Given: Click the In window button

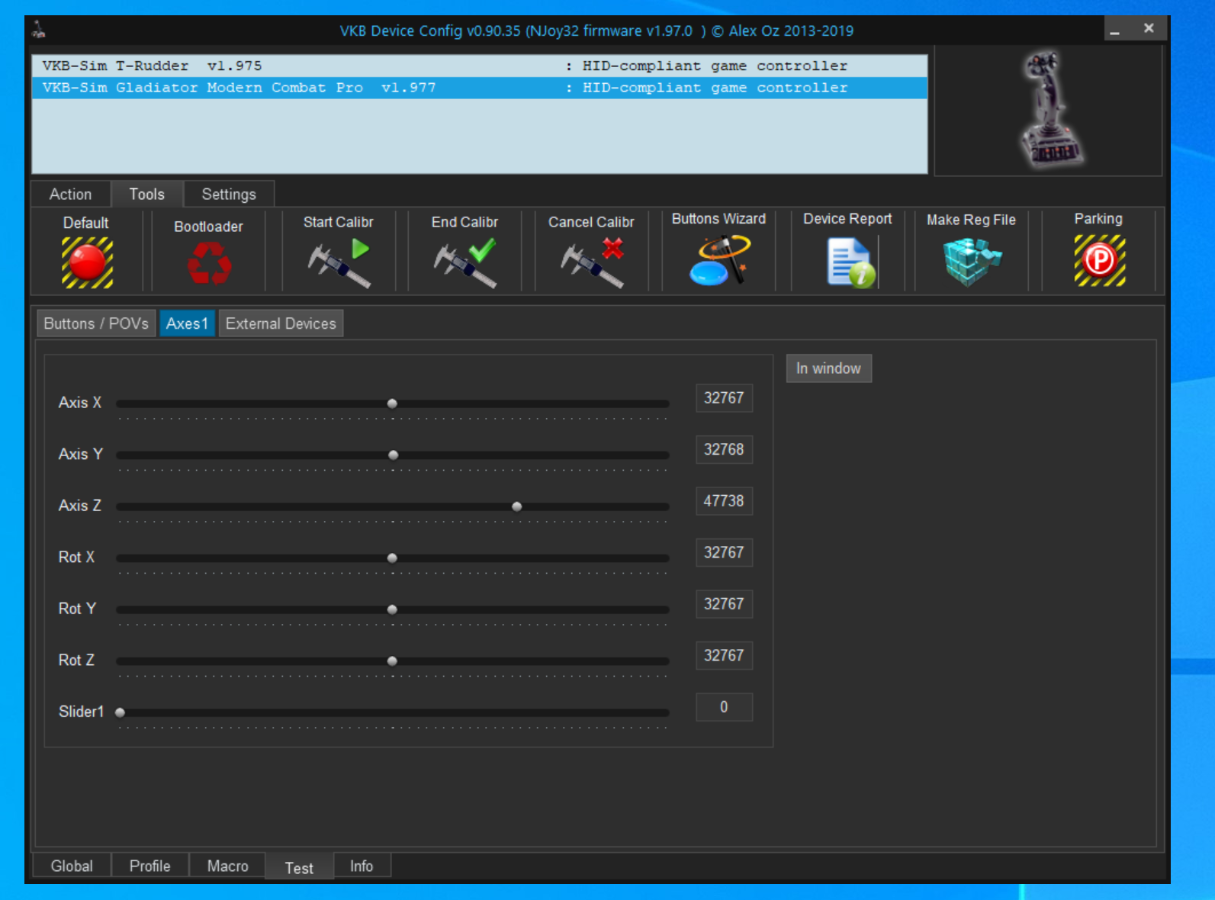Looking at the screenshot, I should [x=829, y=368].
